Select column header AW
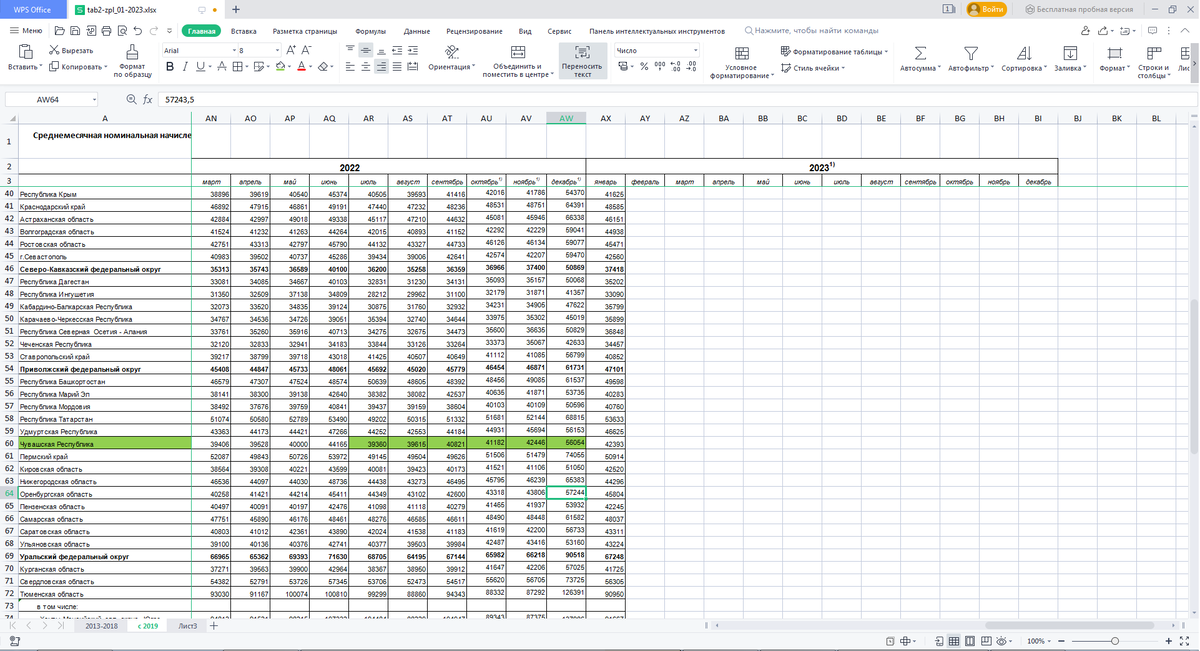 click(x=565, y=118)
